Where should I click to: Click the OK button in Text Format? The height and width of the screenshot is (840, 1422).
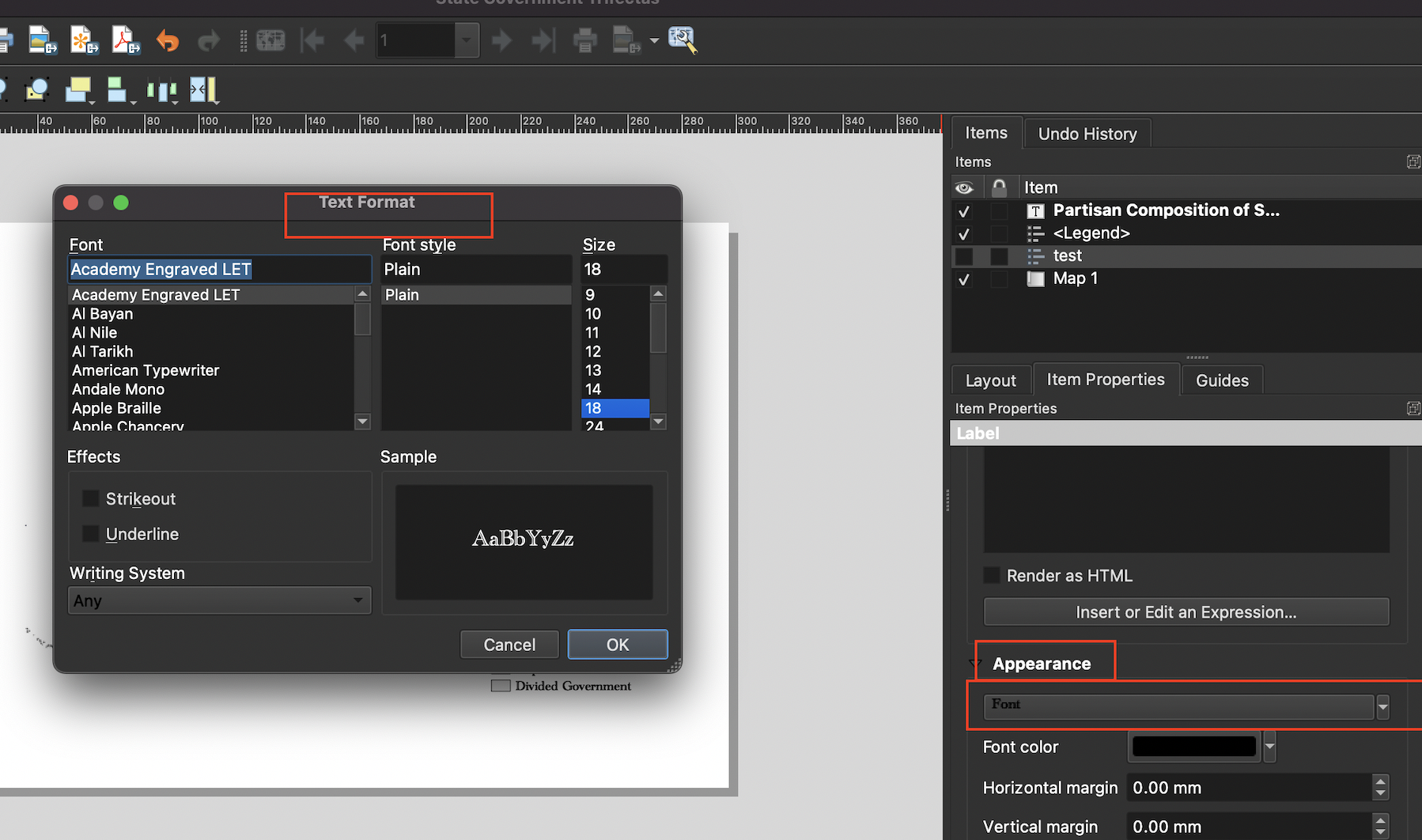[x=617, y=644]
